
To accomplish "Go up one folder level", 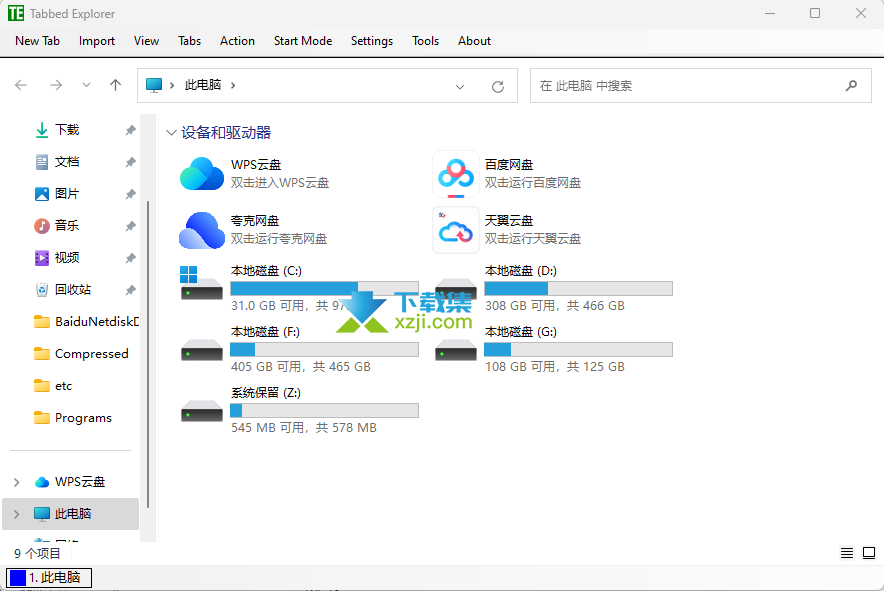I will coord(116,85).
